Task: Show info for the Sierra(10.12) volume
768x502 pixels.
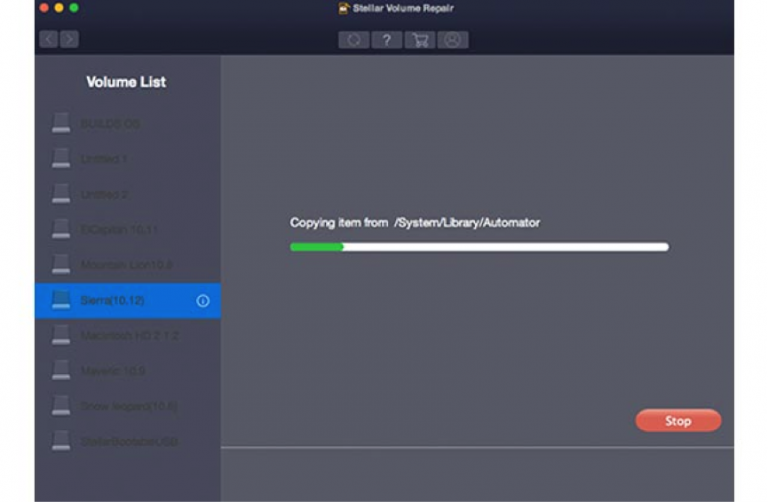Action: [x=203, y=301]
